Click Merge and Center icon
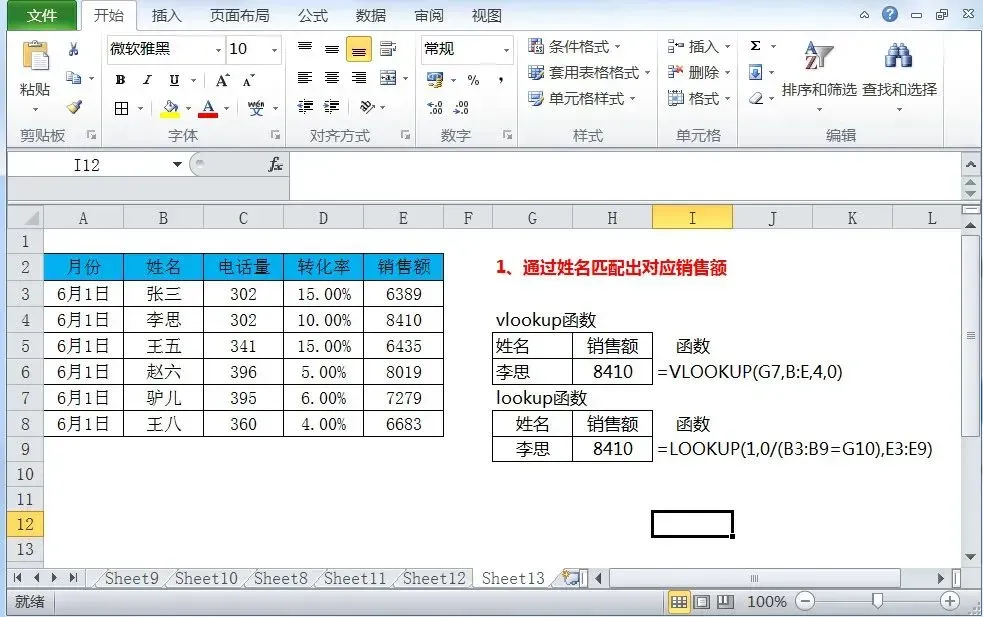983x617 pixels. click(x=389, y=78)
